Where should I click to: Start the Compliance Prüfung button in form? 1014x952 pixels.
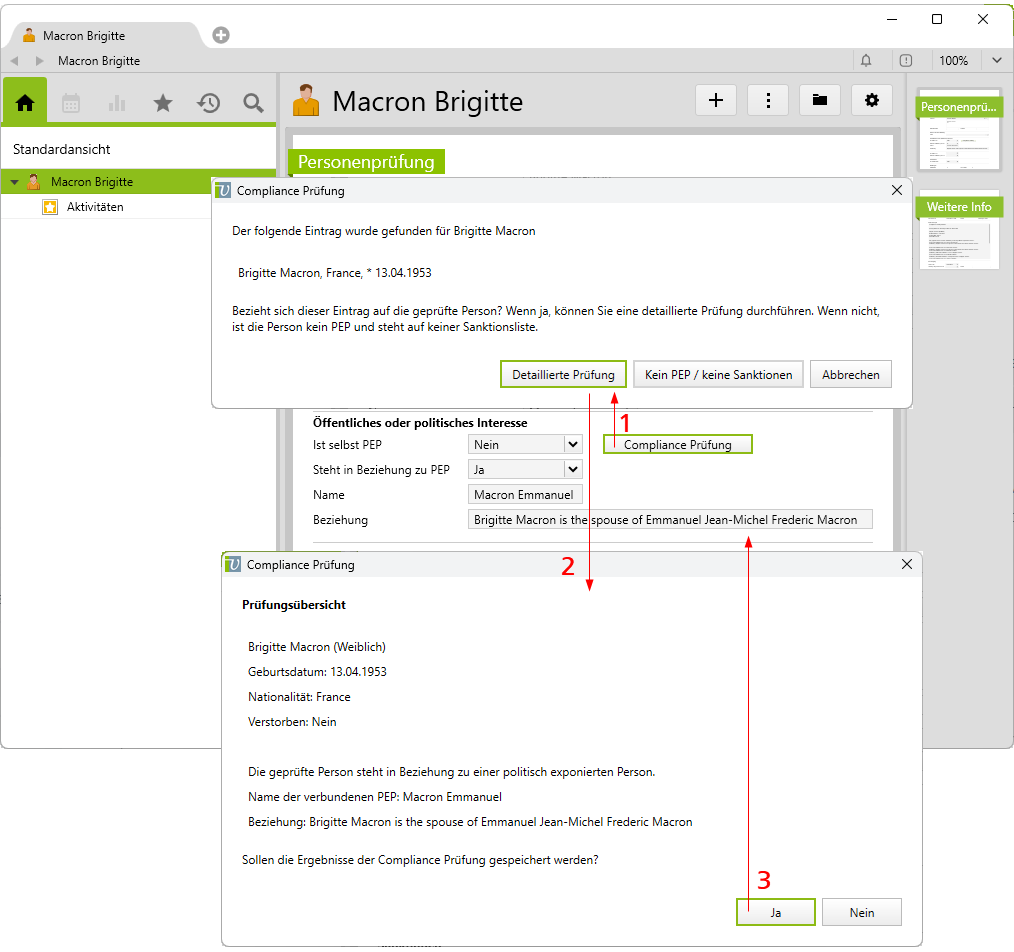(678, 444)
